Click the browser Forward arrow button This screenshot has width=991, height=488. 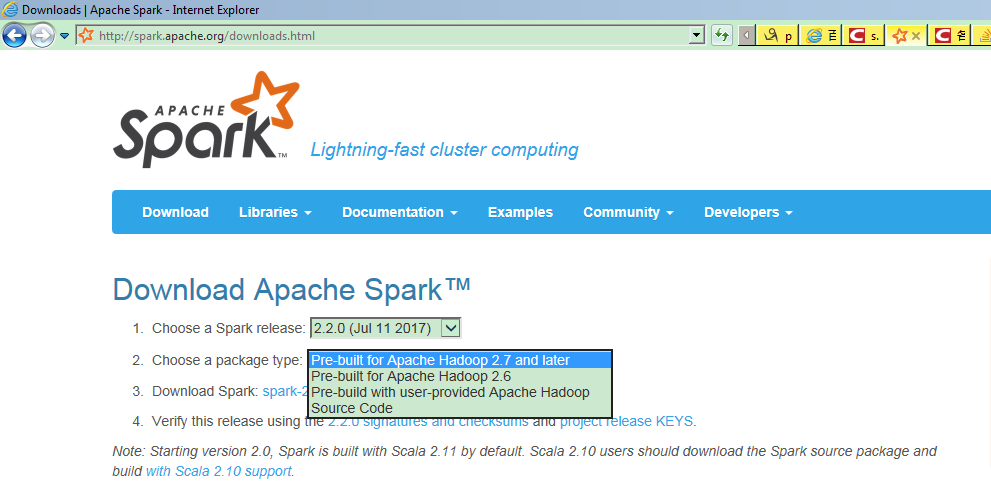42,35
